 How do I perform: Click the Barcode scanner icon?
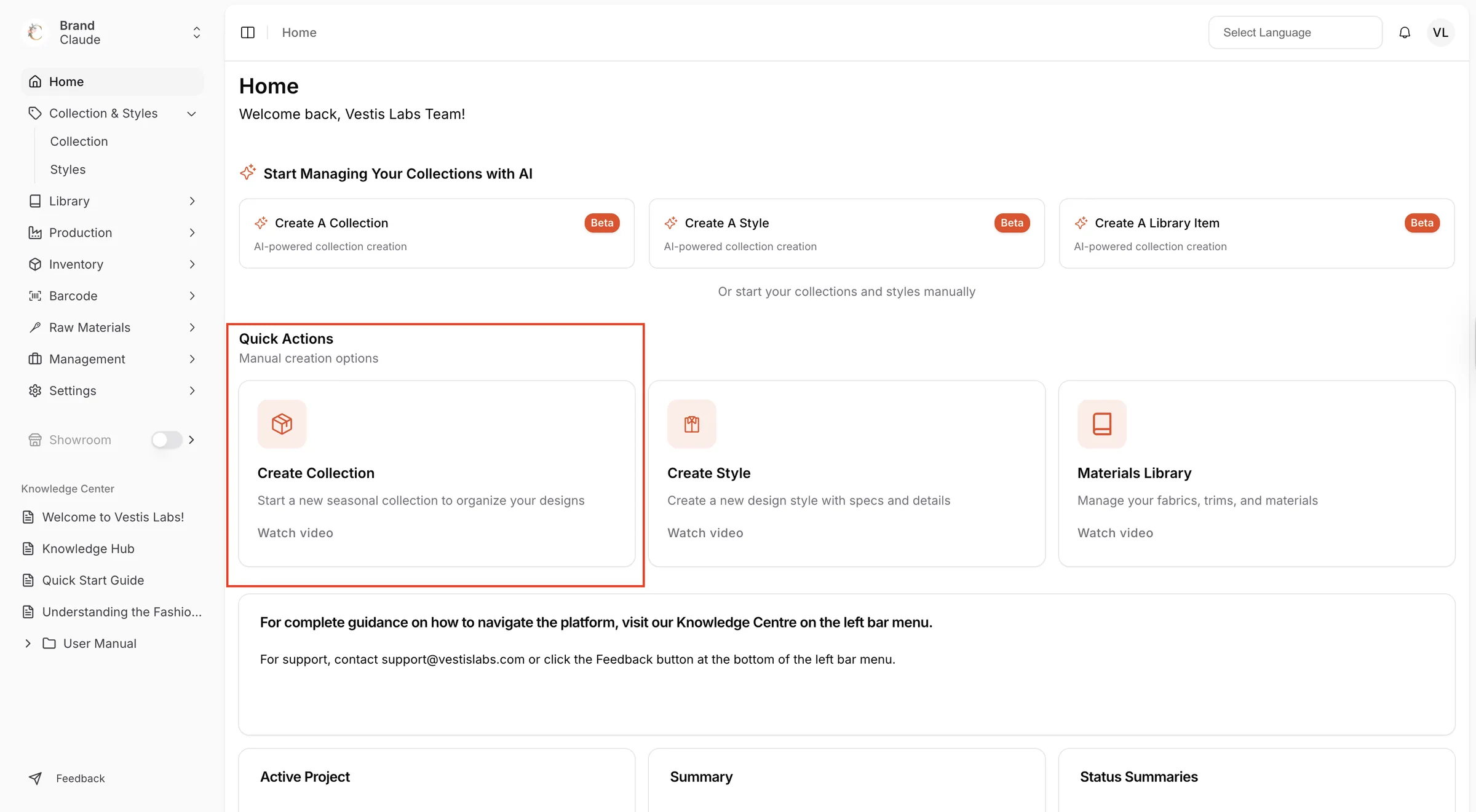click(x=35, y=296)
